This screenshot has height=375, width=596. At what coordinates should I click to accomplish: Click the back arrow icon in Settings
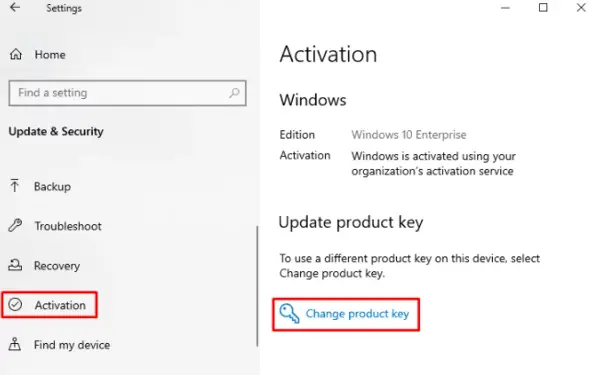[x=15, y=7]
